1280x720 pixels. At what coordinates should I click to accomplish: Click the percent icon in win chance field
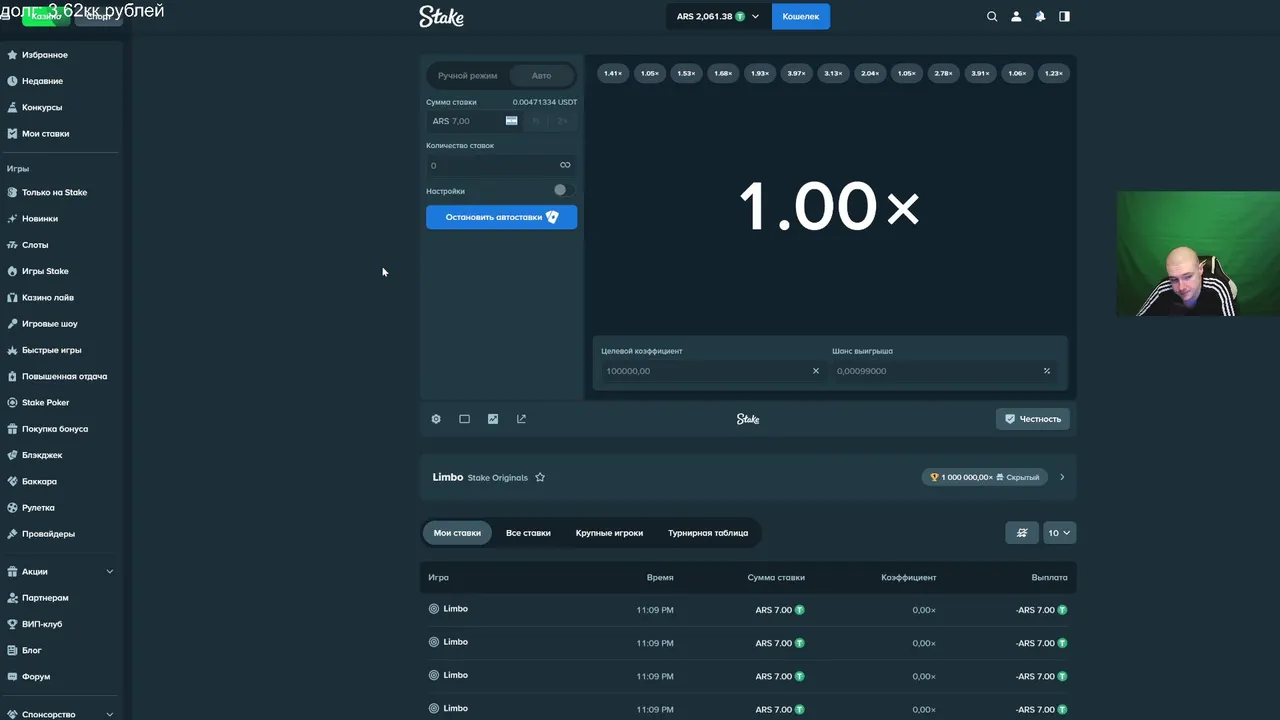pos(1047,371)
